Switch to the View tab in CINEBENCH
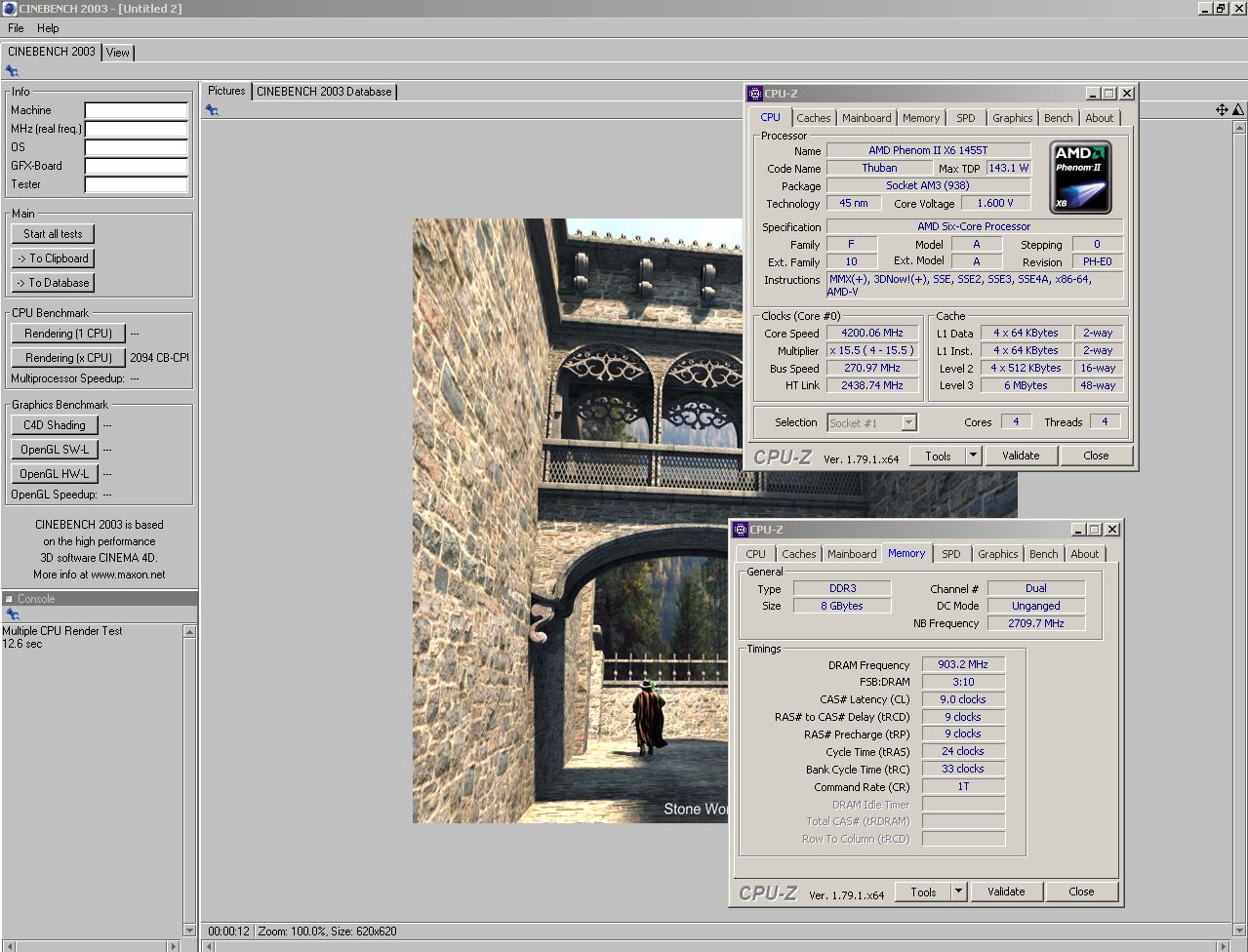The height and width of the screenshot is (952, 1248). pyautogui.click(x=117, y=53)
